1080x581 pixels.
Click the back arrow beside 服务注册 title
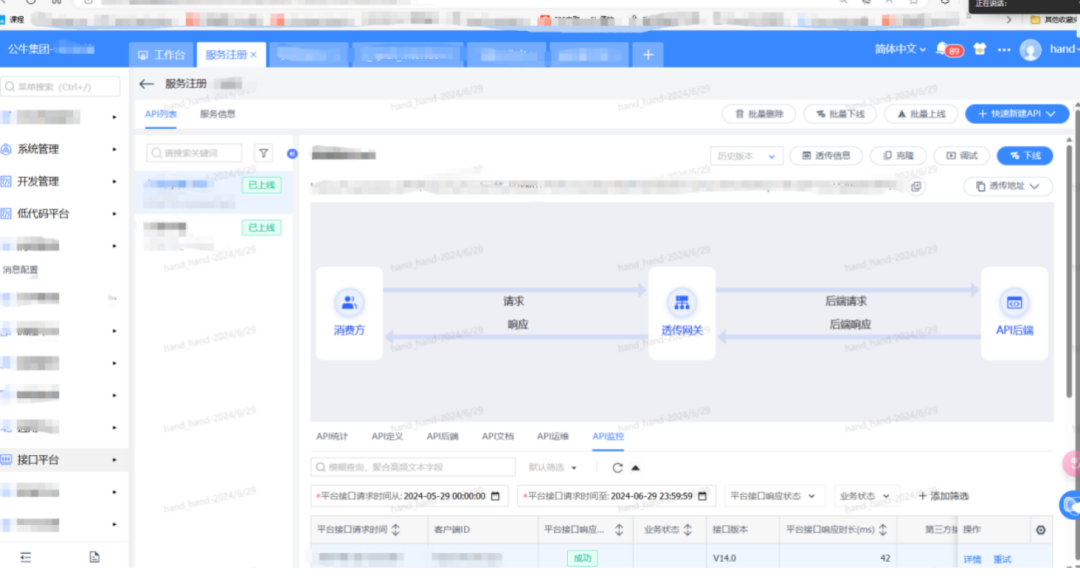pos(147,85)
